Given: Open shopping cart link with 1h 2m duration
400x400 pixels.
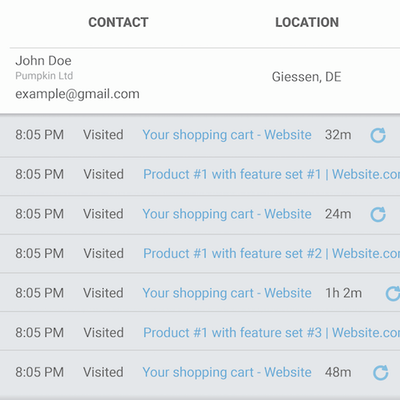Looking at the screenshot, I should coord(227,293).
